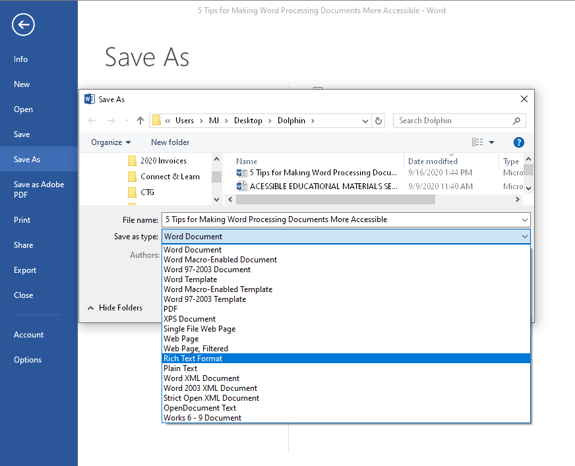Click Hide Folders toggle
575x466 pixels.
tap(115, 308)
